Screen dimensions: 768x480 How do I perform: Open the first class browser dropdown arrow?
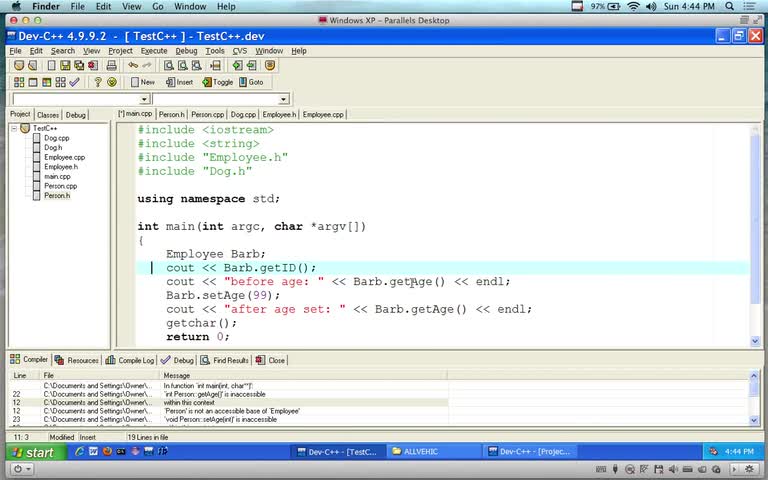coord(144,99)
